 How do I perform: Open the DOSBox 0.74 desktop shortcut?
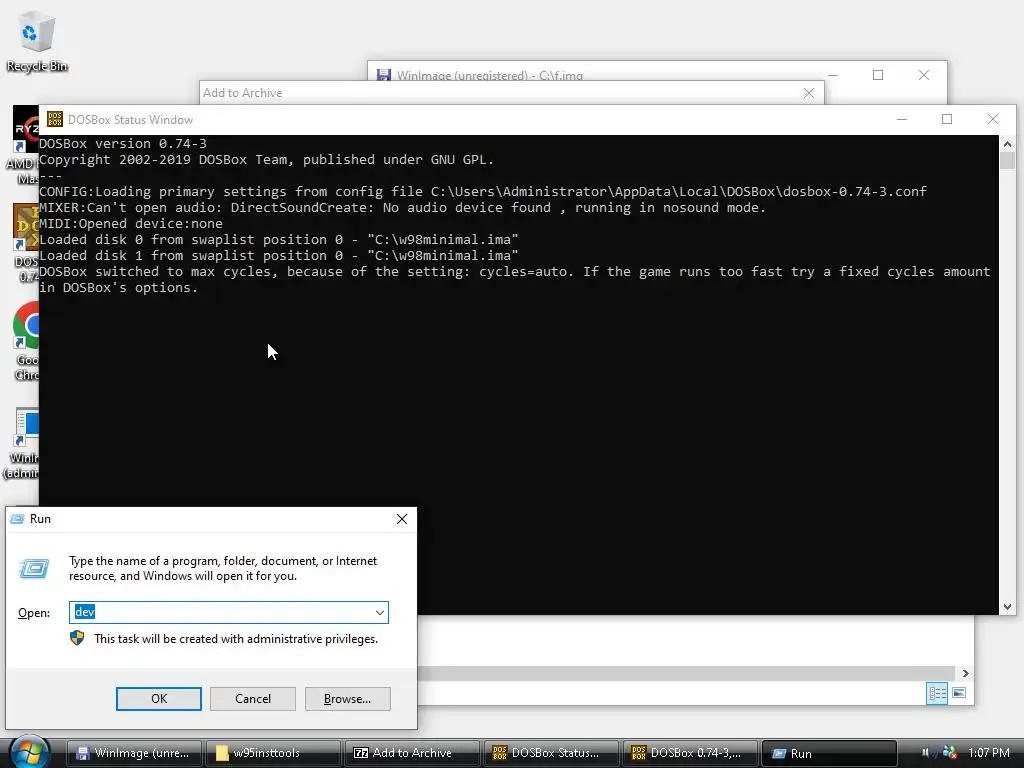point(26,243)
